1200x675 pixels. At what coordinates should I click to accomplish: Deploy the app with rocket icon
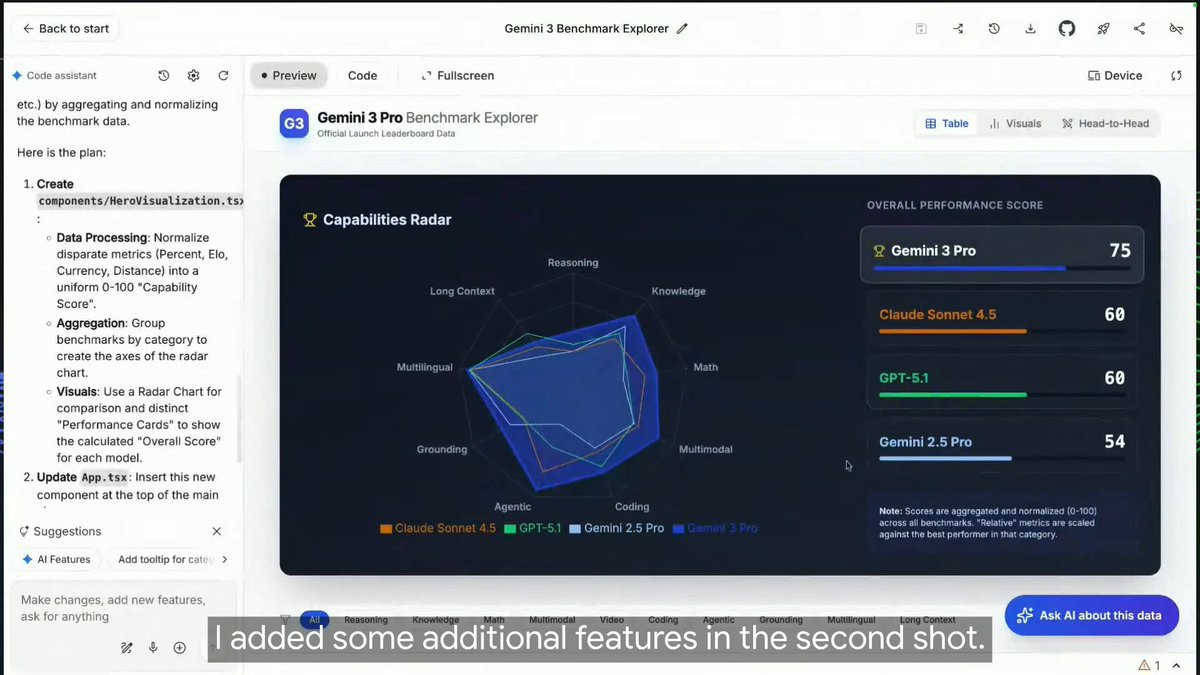(x=1103, y=29)
